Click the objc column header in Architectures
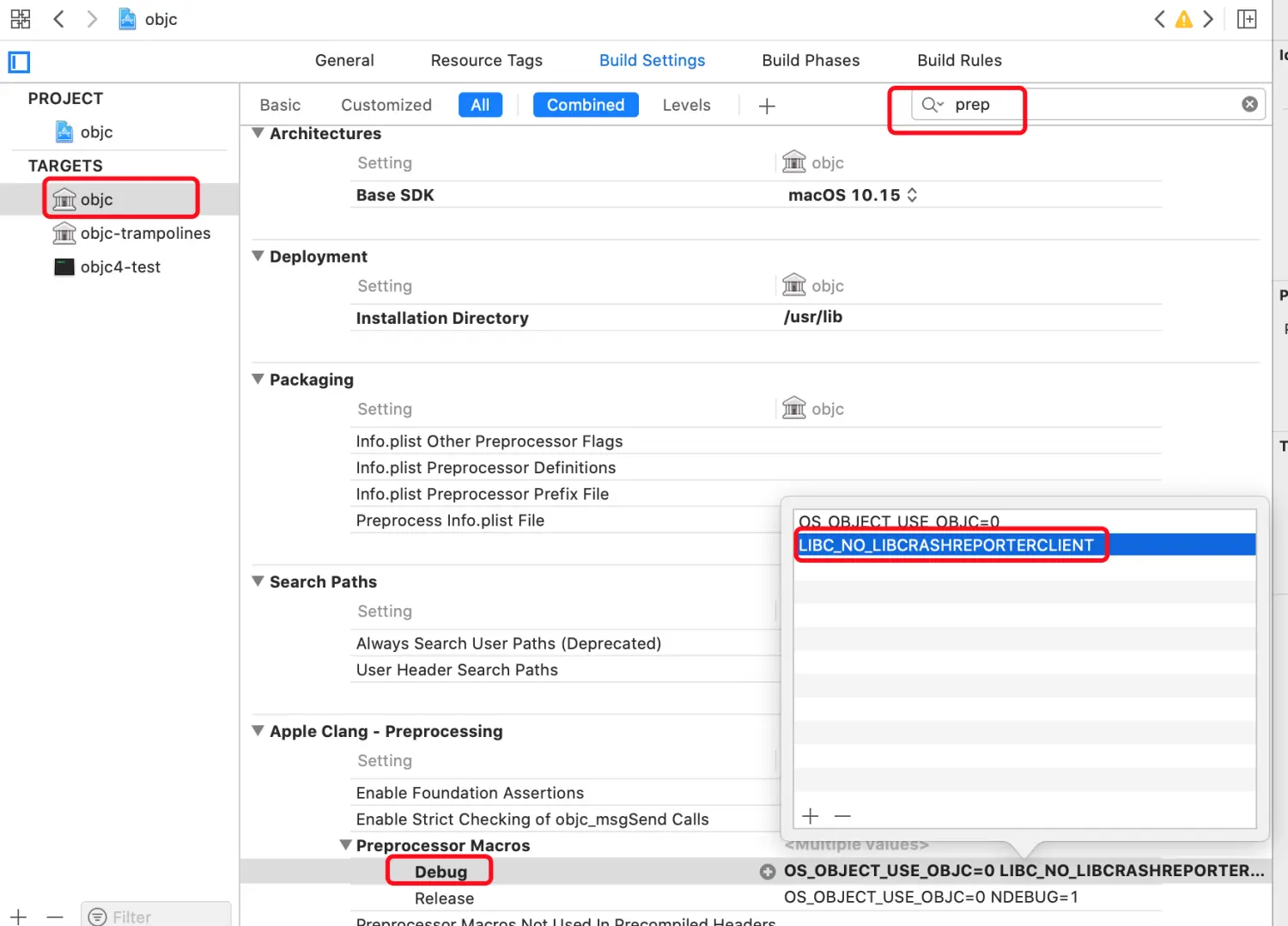The image size is (1288, 926). (813, 162)
